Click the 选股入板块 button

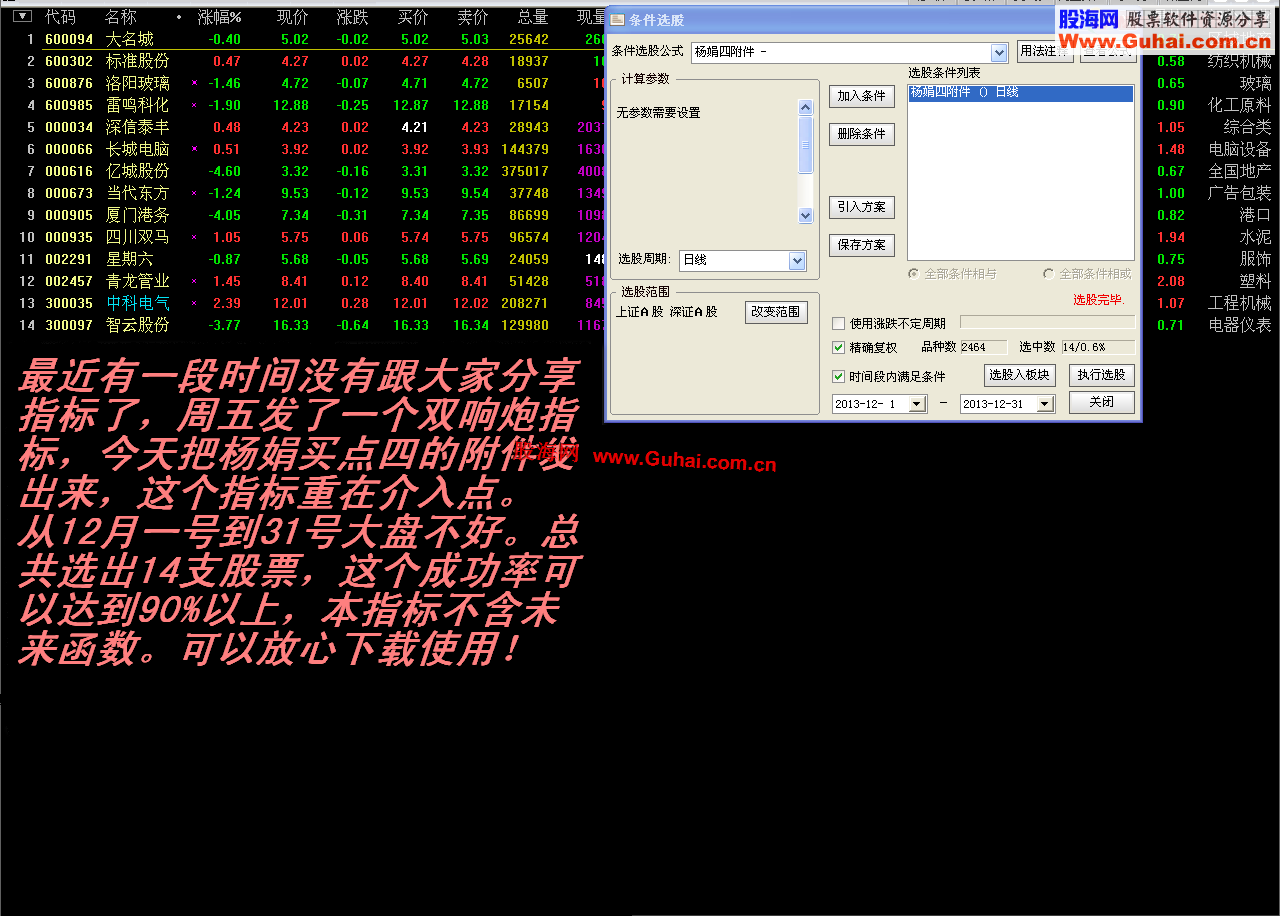pyautogui.click(x=1019, y=375)
